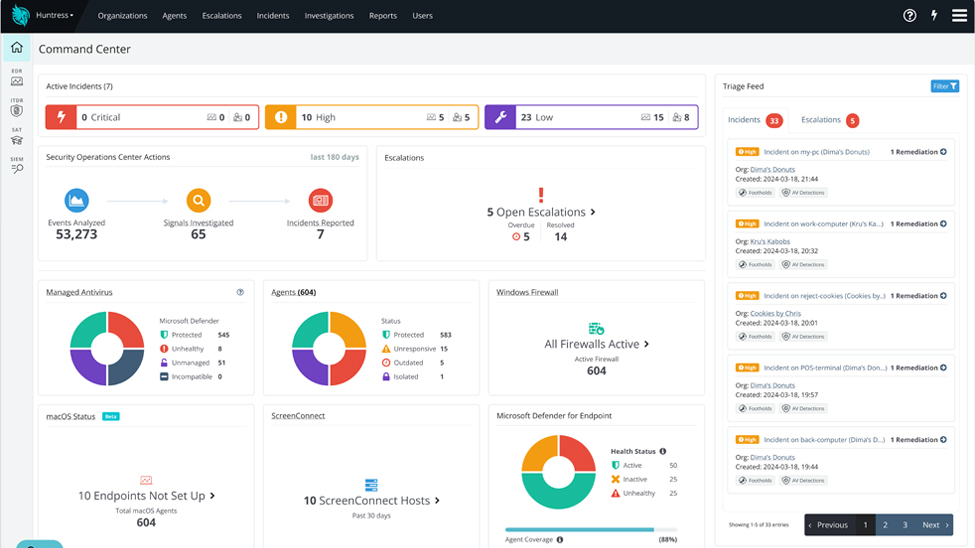The image size is (975, 548).
Task: Open Incident on back-computer link
Action: point(824,440)
